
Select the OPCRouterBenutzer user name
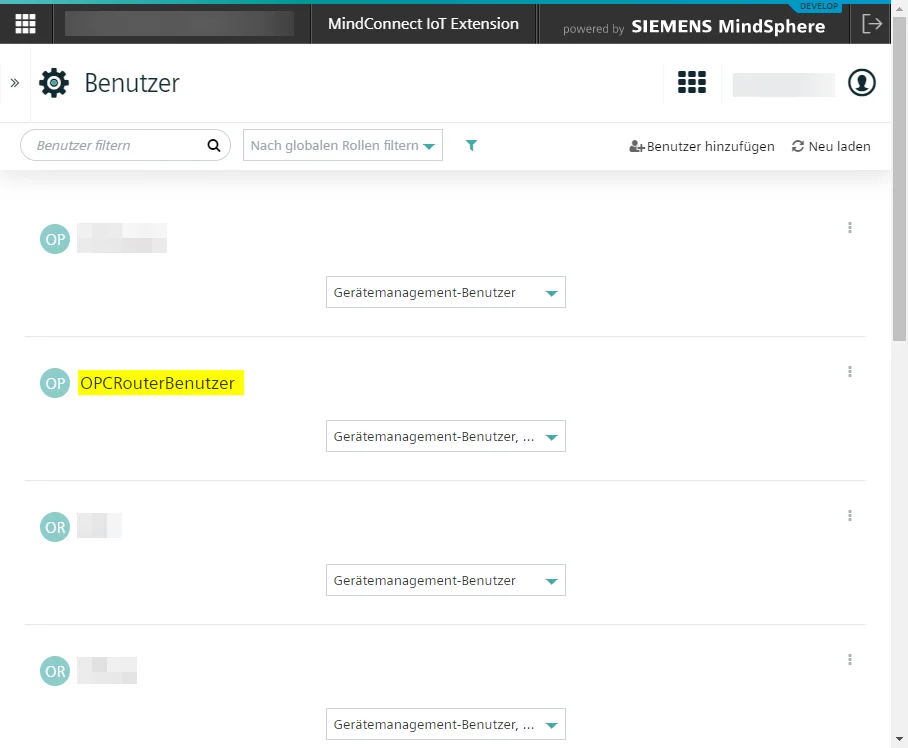[158, 383]
